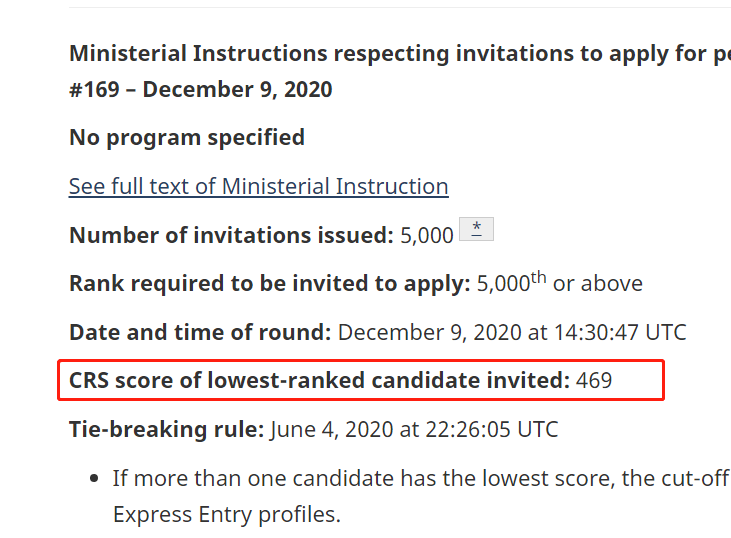
Task: Click the 5,000 invitations issued value
Action: 427,236
